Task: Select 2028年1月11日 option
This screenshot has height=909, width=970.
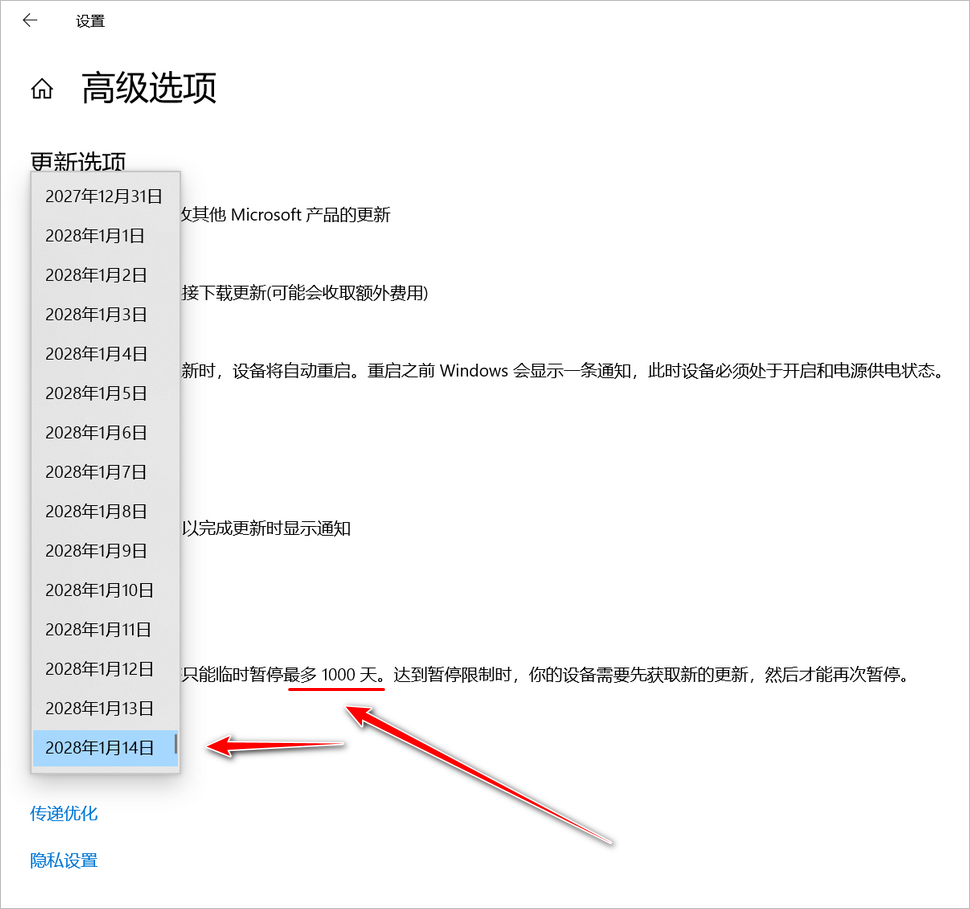Action: tap(99, 629)
